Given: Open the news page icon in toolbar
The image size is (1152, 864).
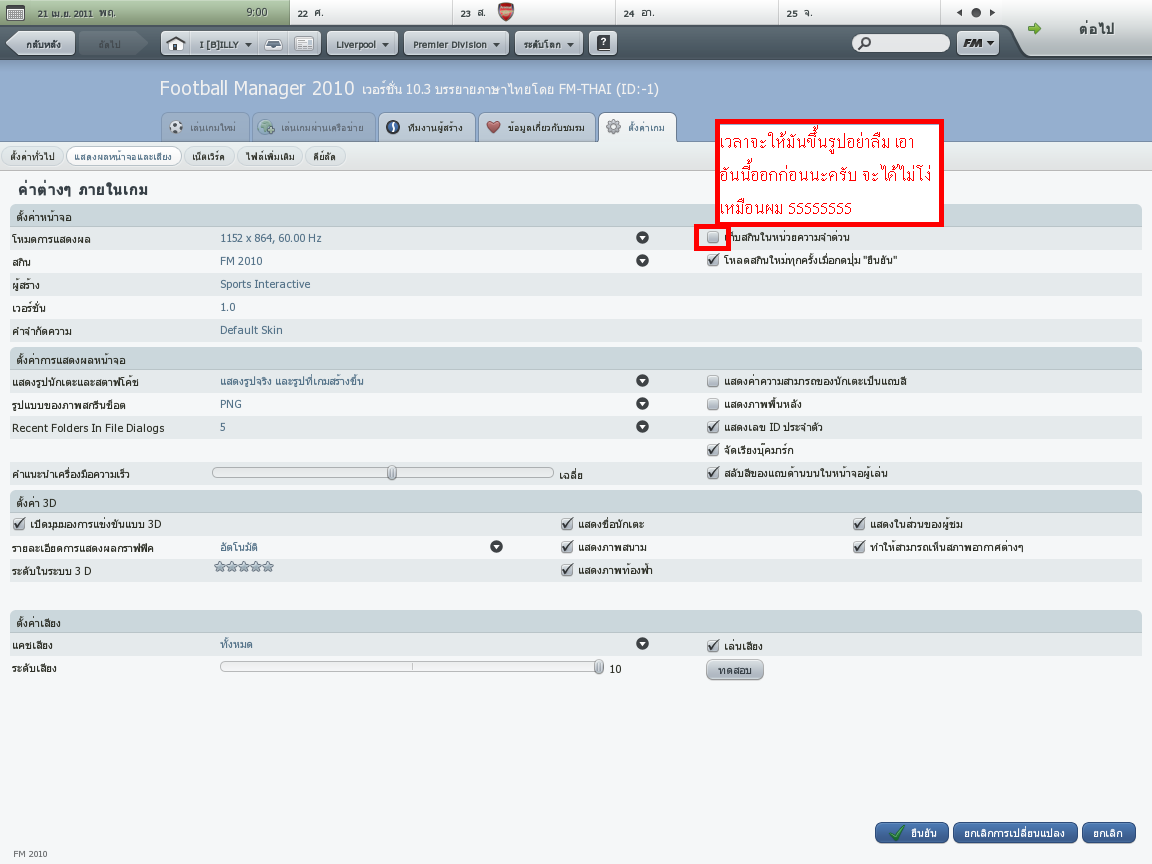Looking at the screenshot, I should point(304,44).
